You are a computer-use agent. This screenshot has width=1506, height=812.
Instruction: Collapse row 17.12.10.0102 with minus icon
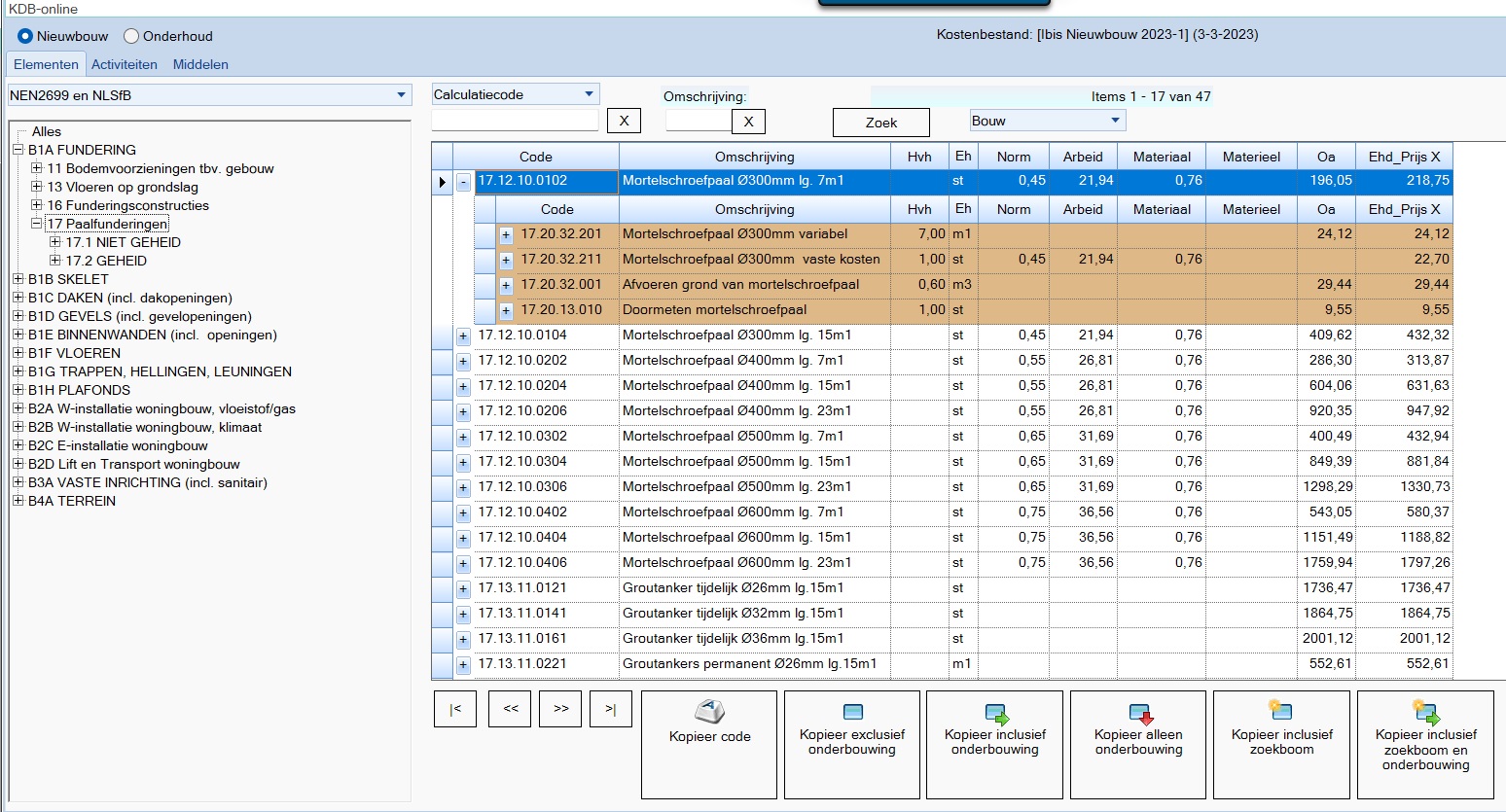(463, 182)
